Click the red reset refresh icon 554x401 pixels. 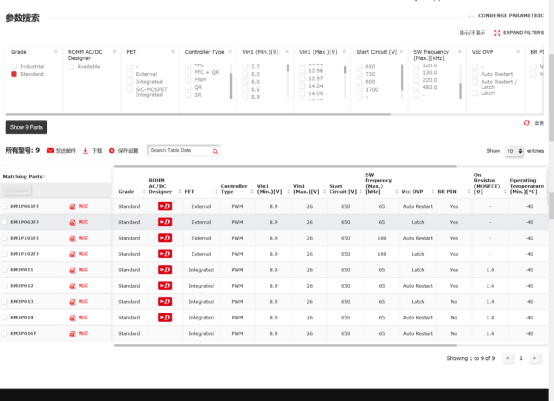526,123
